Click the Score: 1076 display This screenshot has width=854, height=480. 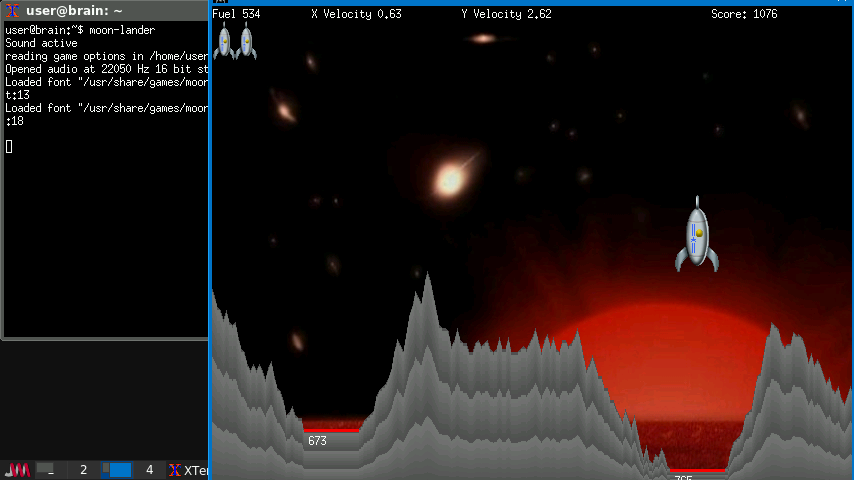(x=743, y=14)
